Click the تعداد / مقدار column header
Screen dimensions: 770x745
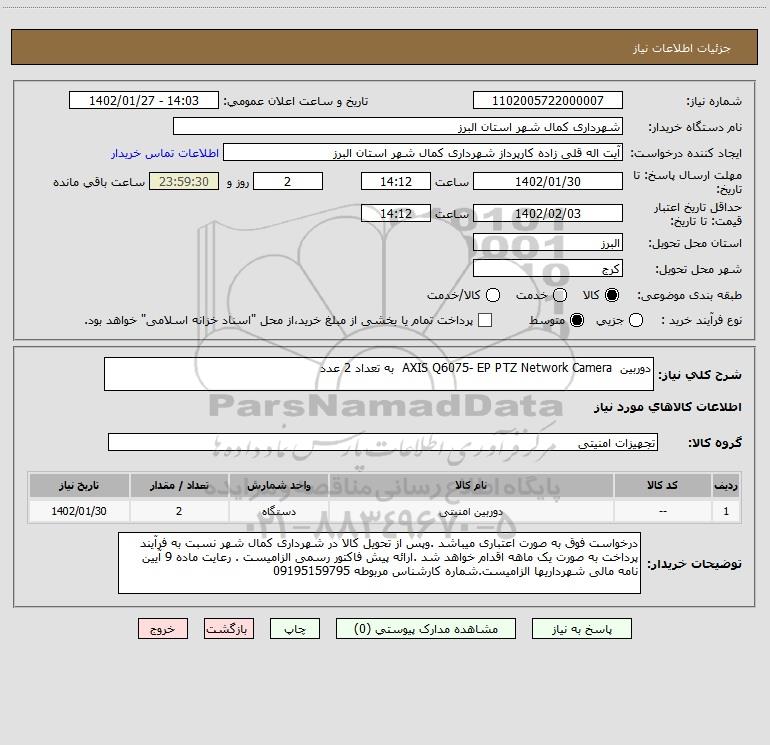179,485
